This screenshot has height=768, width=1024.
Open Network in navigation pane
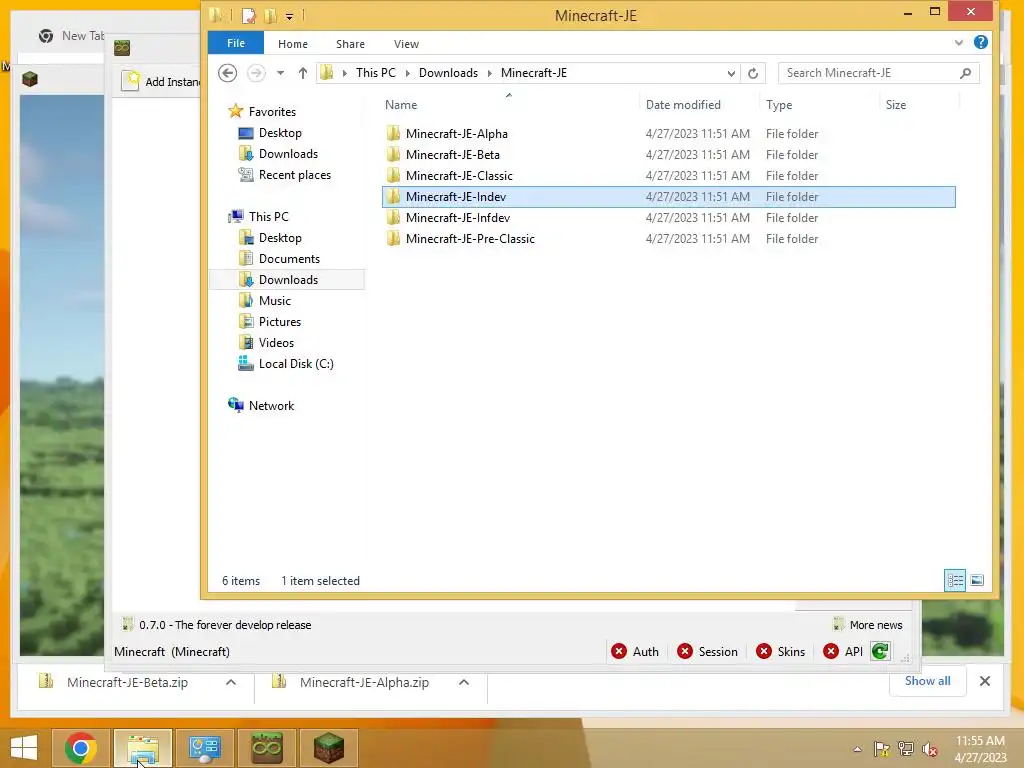(x=271, y=406)
